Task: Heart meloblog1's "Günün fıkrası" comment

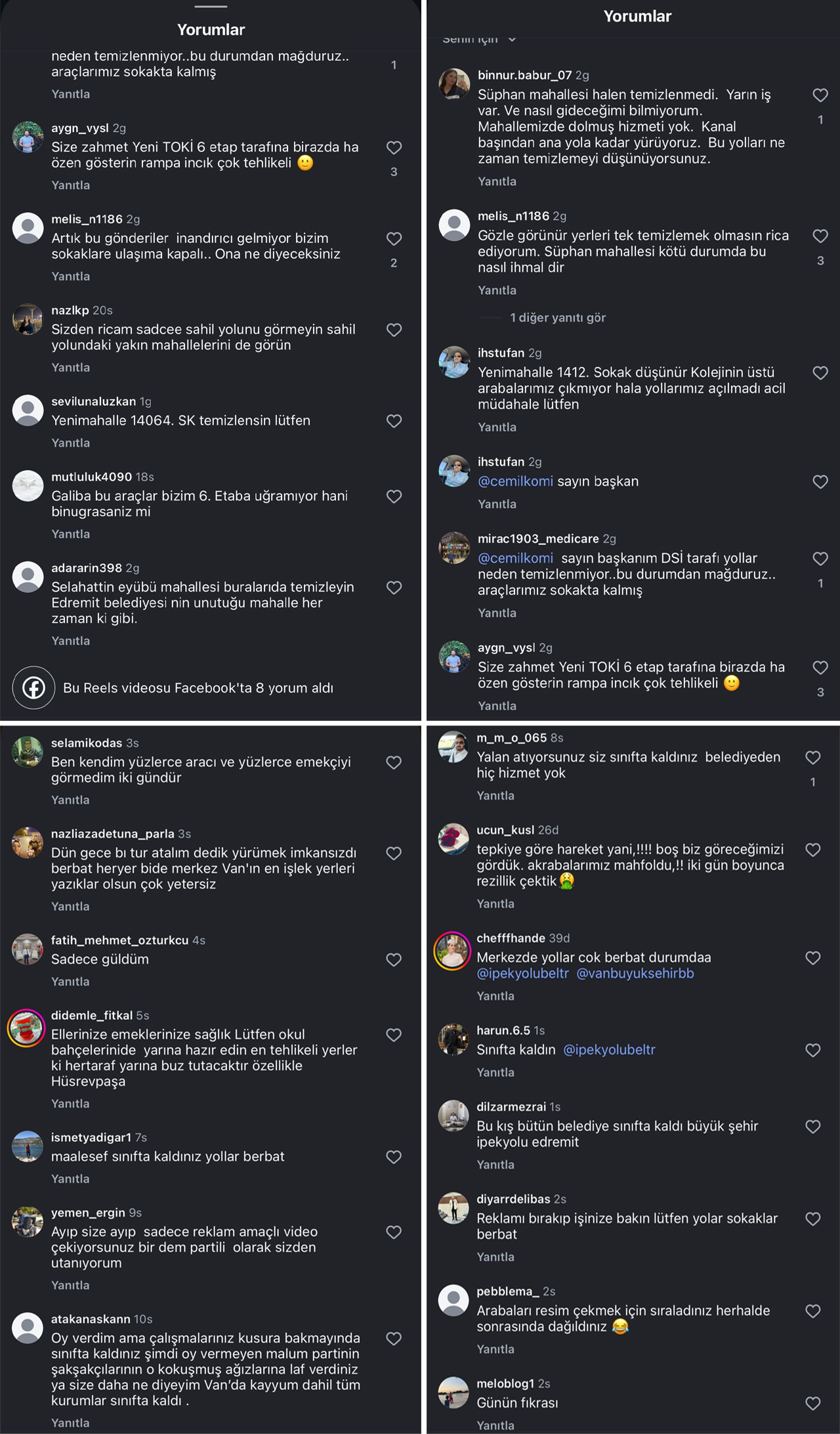Action: (812, 1403)
